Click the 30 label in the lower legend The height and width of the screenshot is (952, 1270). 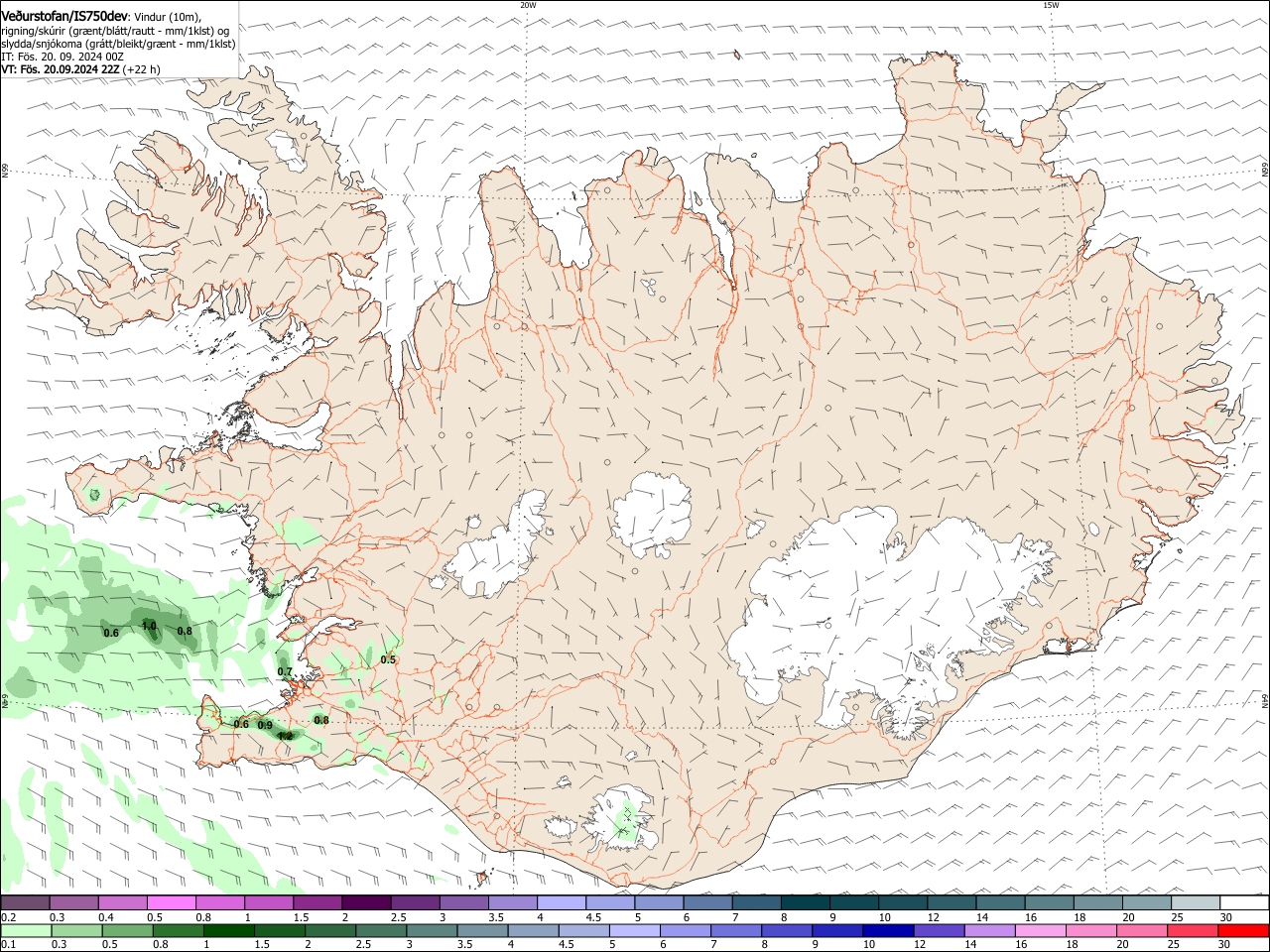click(1224, 945)
